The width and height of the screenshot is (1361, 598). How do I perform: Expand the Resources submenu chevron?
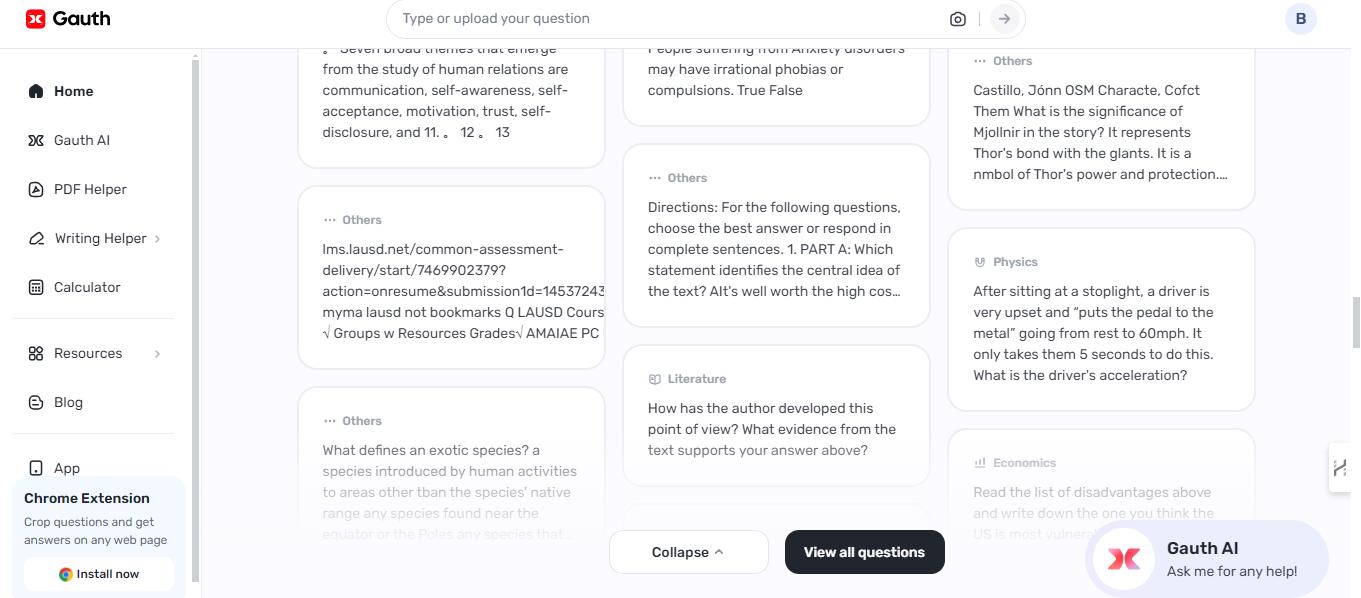coord(158,353)
